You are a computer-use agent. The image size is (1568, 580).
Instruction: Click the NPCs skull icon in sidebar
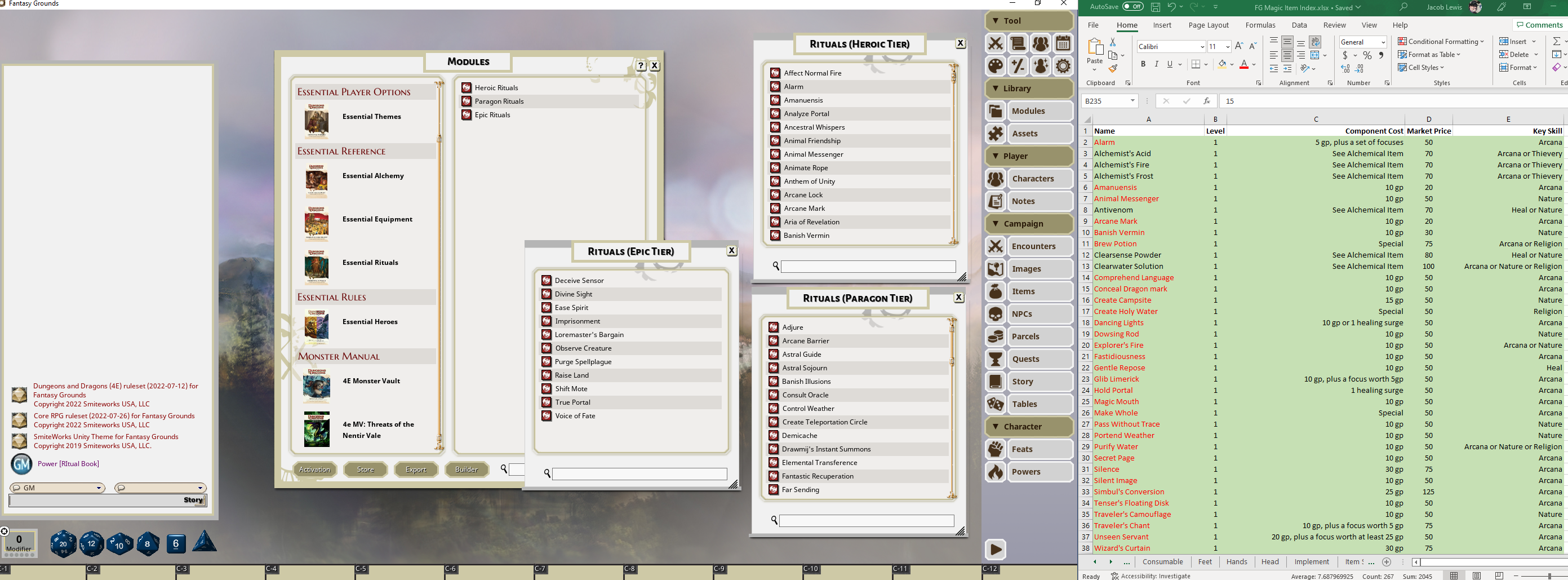[x=996, y=314]
